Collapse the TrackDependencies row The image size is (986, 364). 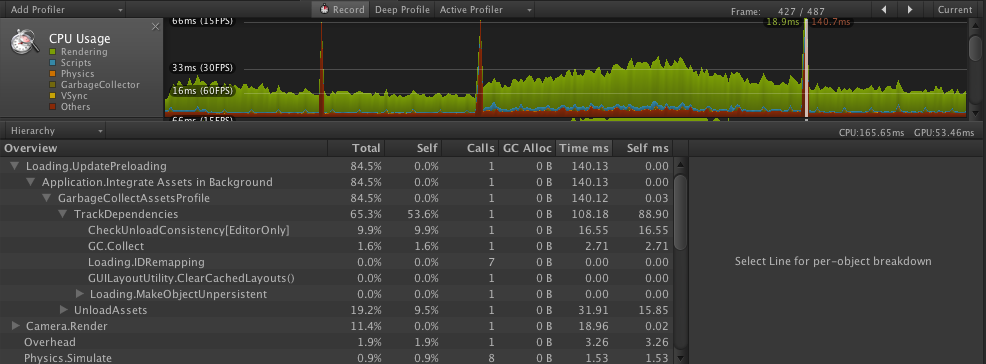[63, 214]
